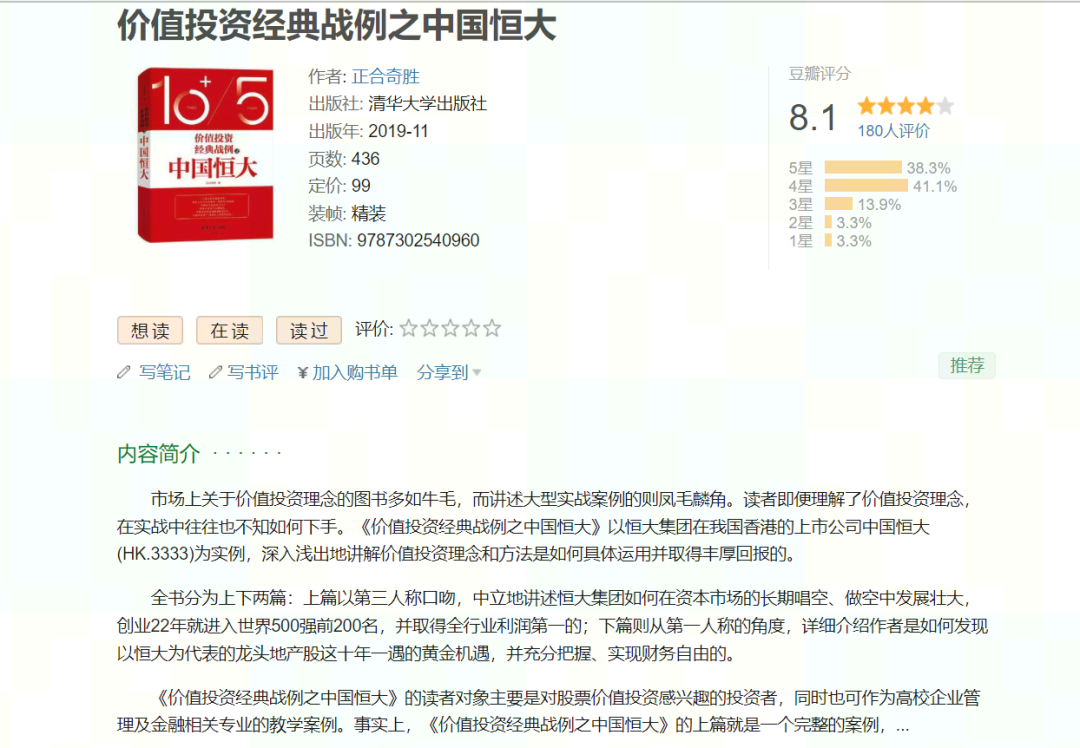This screenshot has height=748, width=1080.
Task: Click the 38.3% five-star percentage
Action: pos(928,168)
